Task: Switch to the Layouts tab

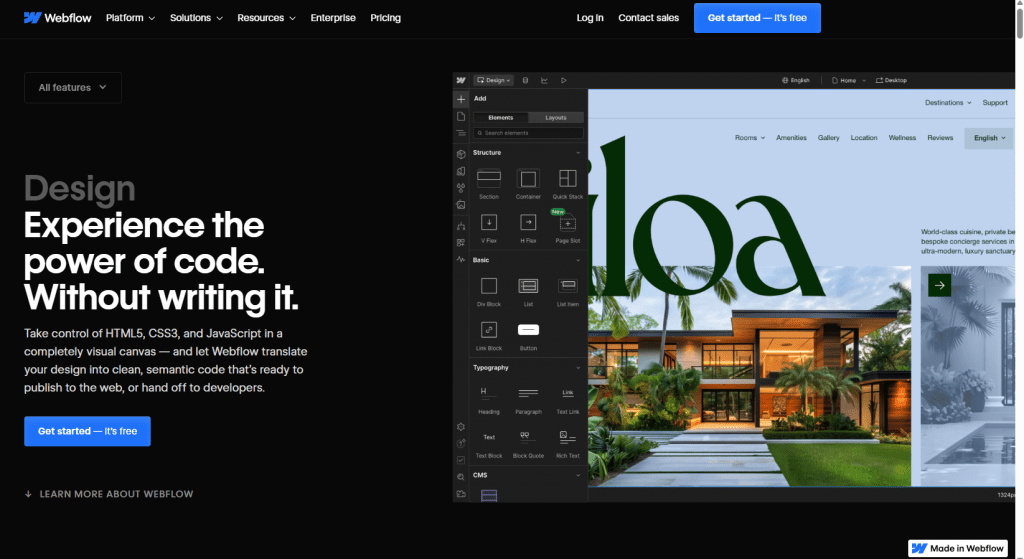Action: point(555,118)
